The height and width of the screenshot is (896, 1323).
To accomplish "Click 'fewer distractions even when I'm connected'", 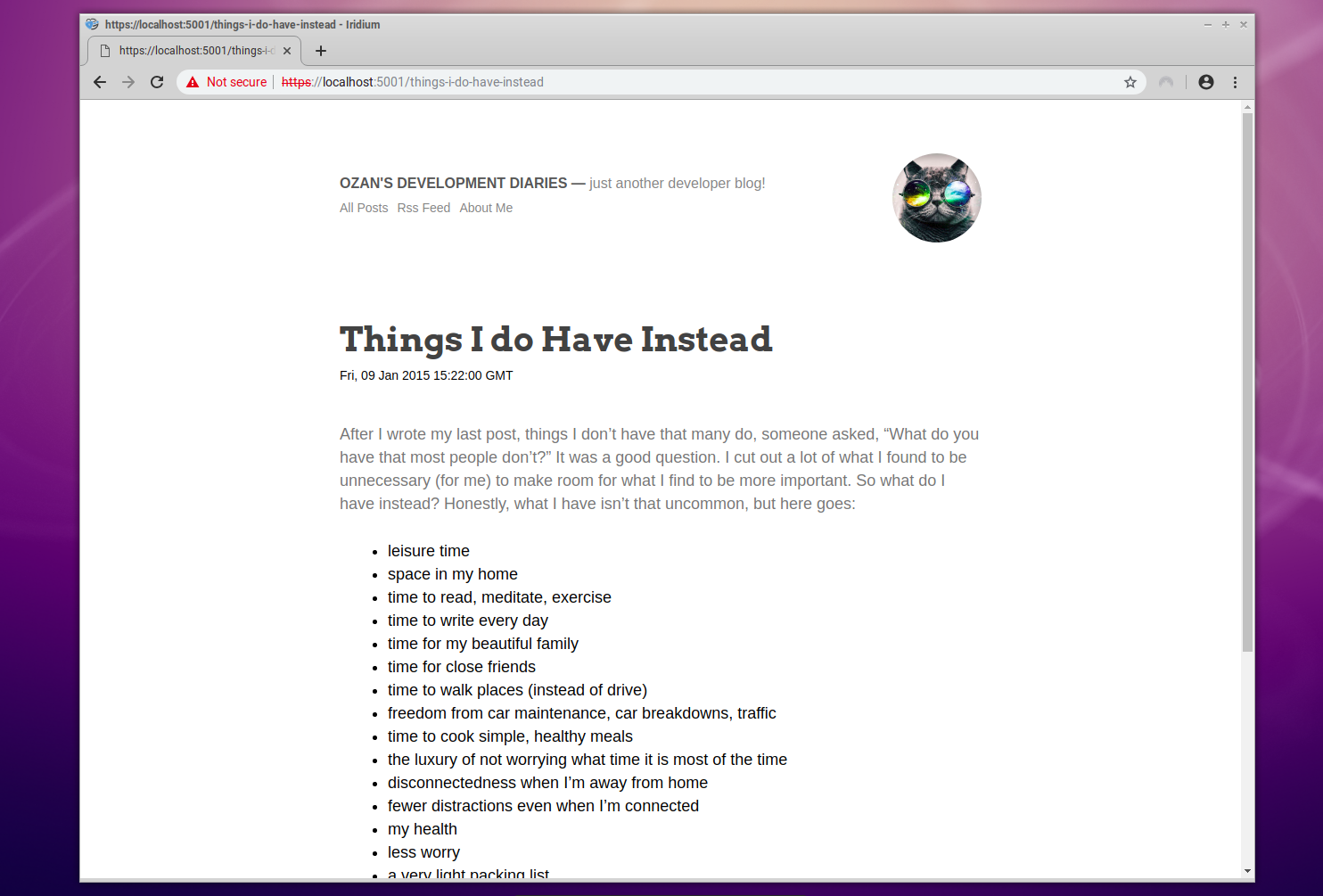I will pos(543,806).
